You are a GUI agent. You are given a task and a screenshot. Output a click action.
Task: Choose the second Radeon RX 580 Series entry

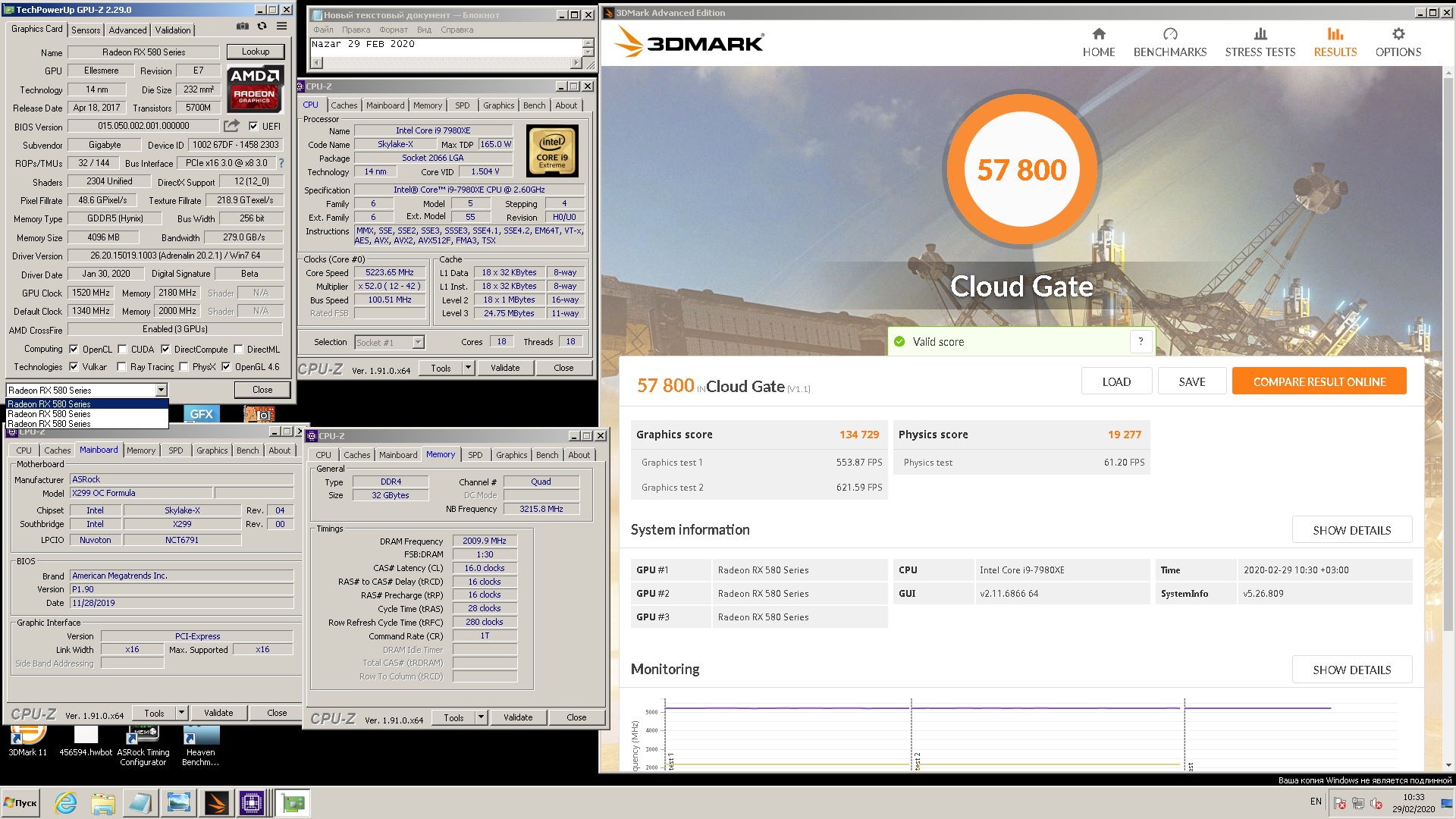point(87,414)
